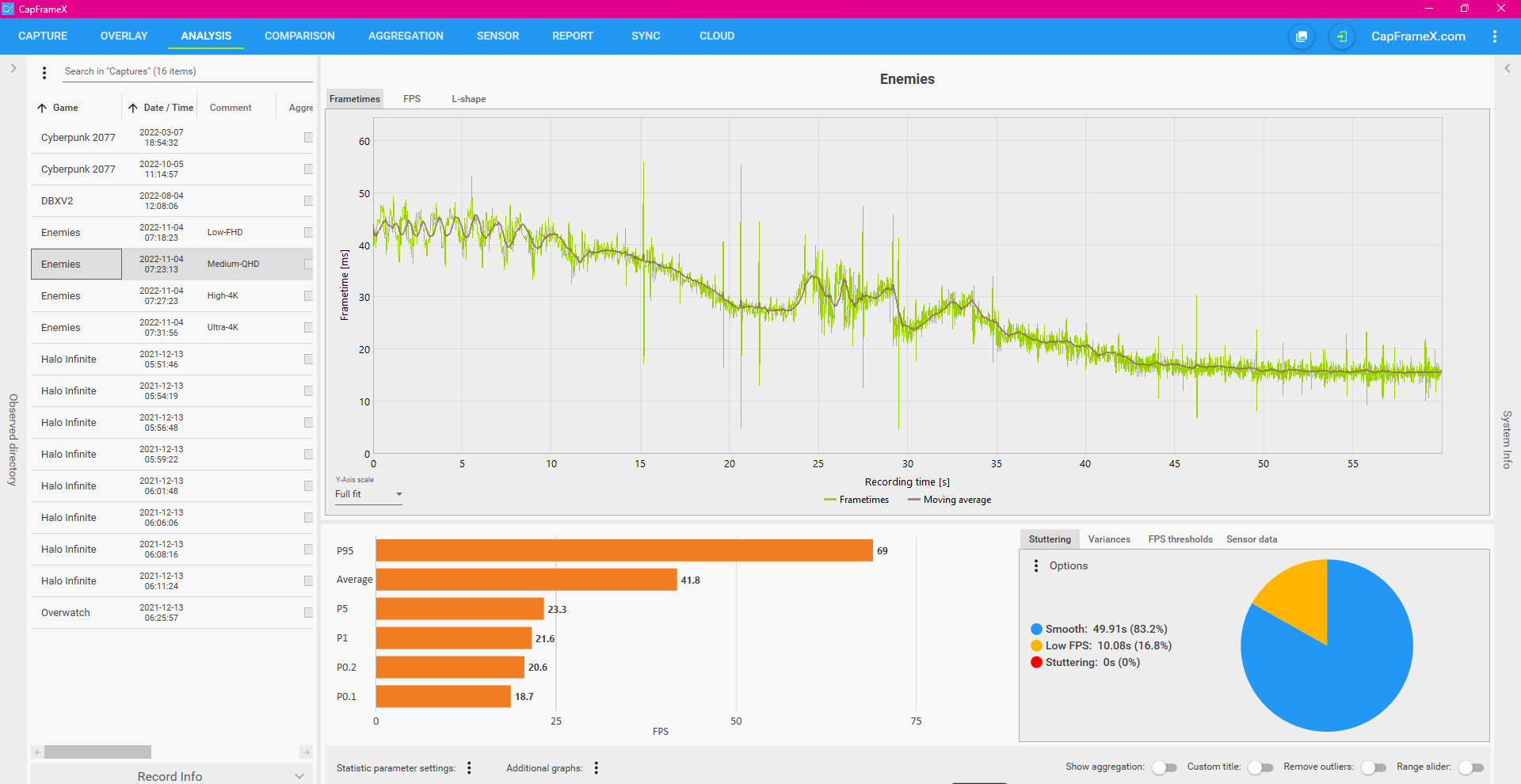
Task: Click the yellow Low FPS legend swatch
Action: (1036, 645)
